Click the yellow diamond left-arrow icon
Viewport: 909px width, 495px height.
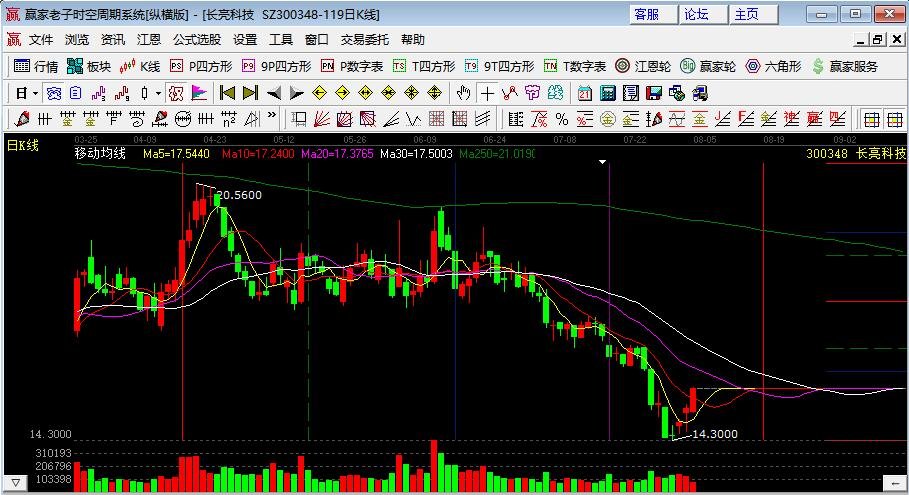pyautogui.click(x=319, y=93)
